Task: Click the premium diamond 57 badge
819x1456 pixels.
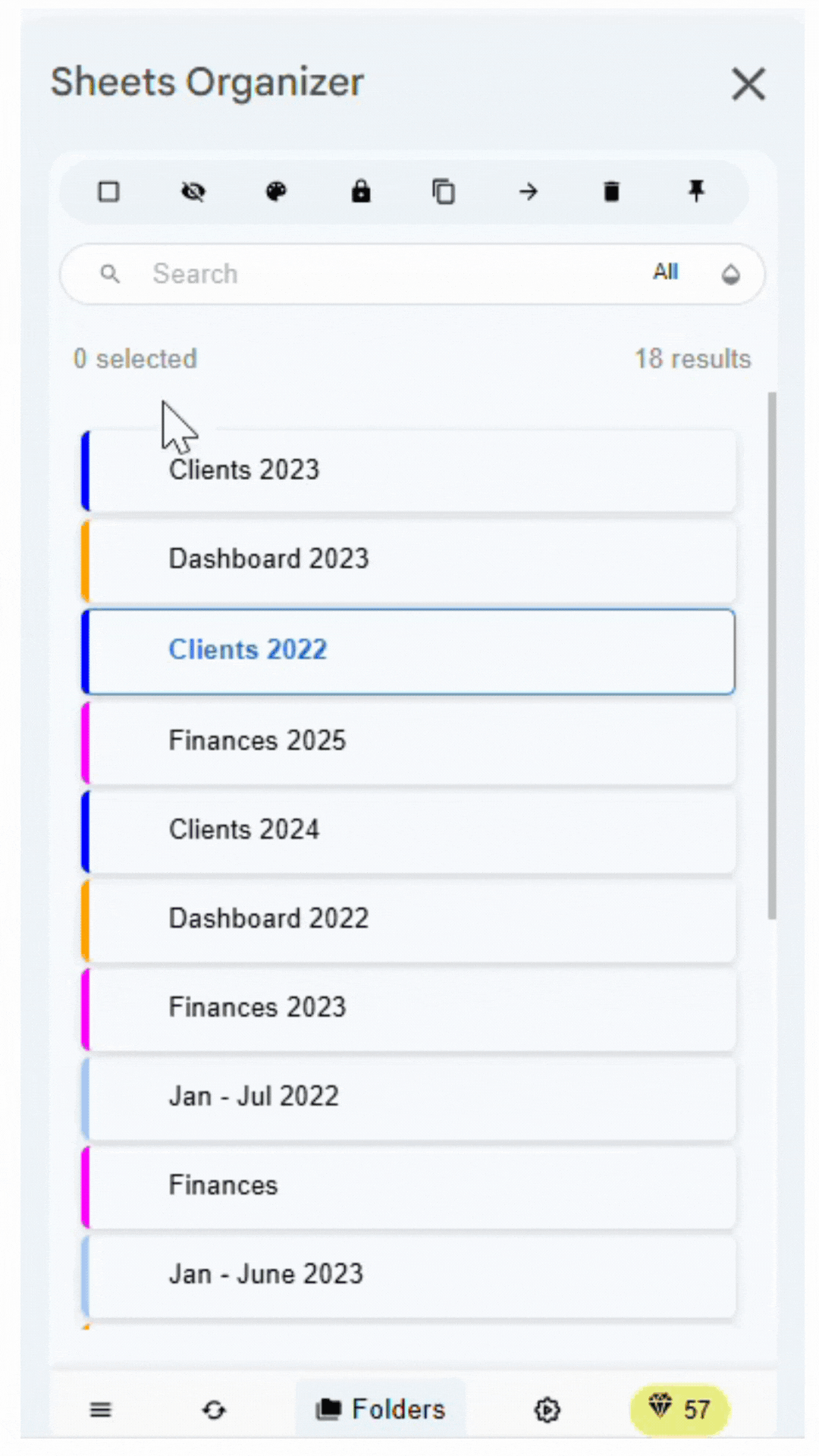Action: tap(679, 1410)
